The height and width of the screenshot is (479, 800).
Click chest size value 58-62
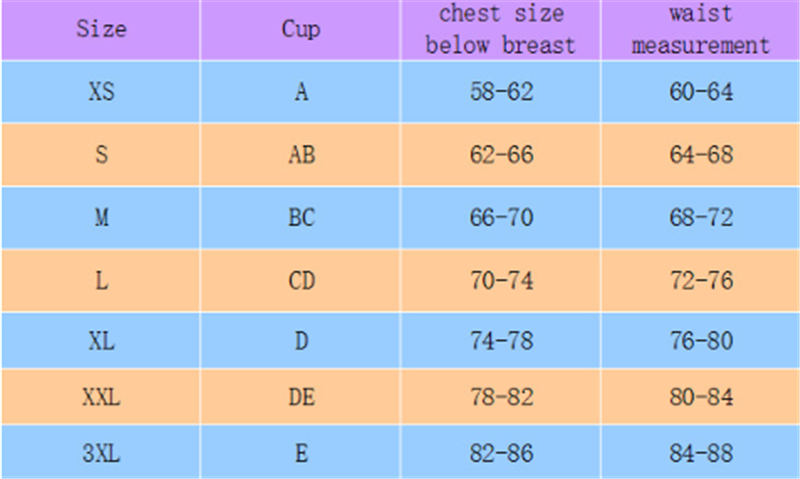coord(501,92)
